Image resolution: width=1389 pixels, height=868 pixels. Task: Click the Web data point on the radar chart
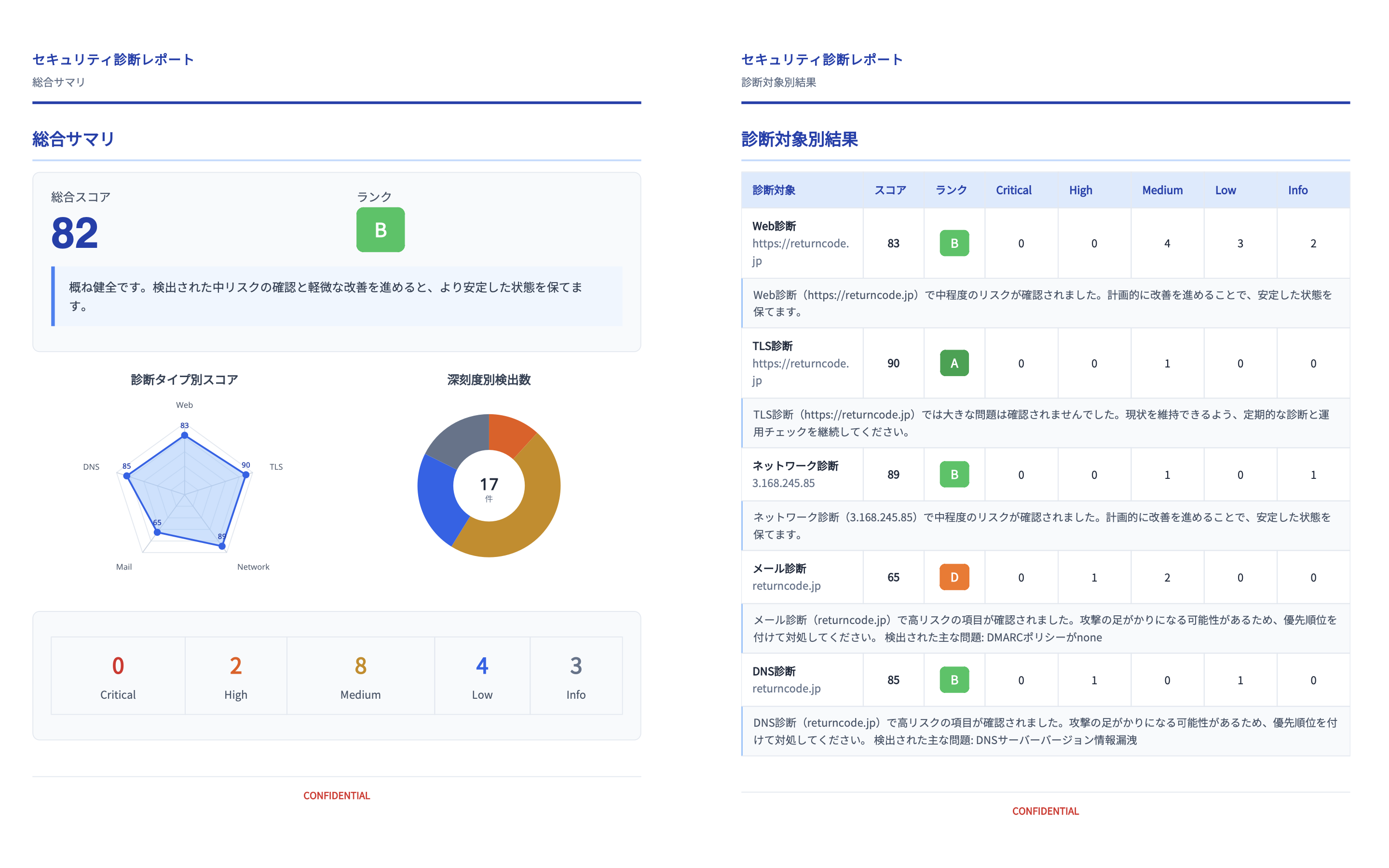pos(184,434)
